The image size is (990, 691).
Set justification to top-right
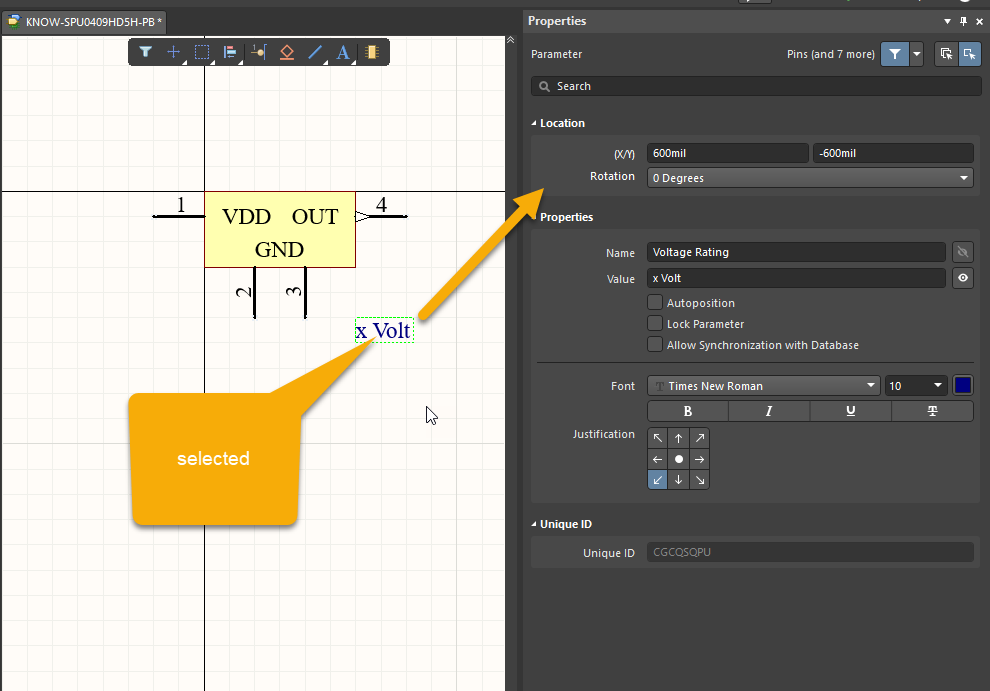pos(699,438)
